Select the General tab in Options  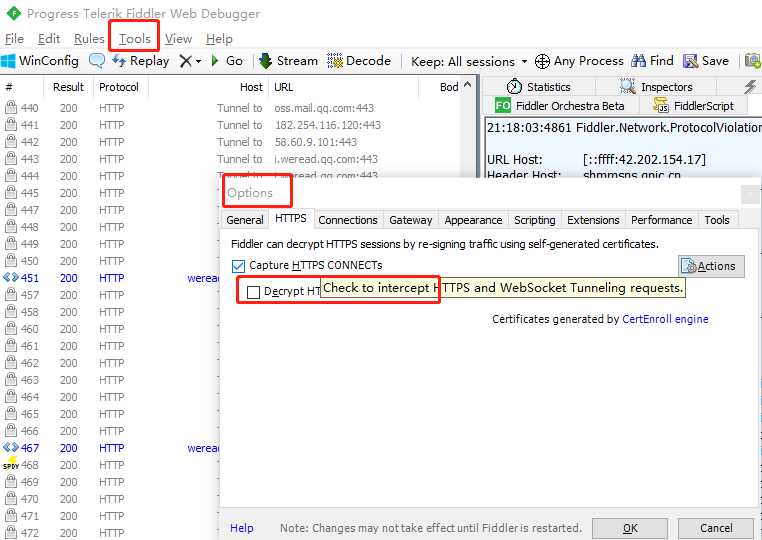tap(244, 220)
